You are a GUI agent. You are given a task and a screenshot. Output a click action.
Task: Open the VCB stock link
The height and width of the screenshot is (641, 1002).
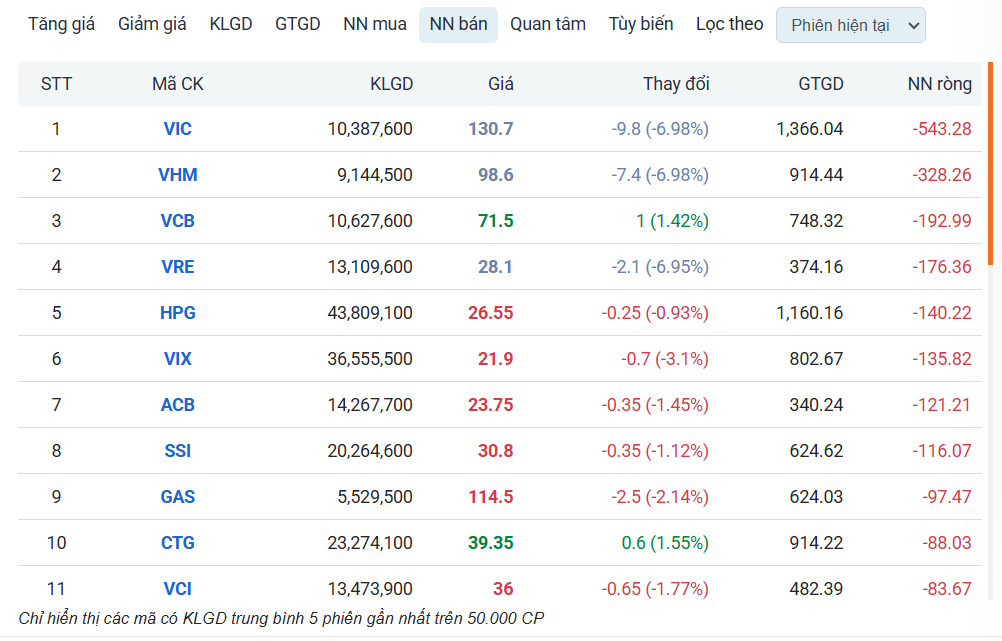(178, 221)
